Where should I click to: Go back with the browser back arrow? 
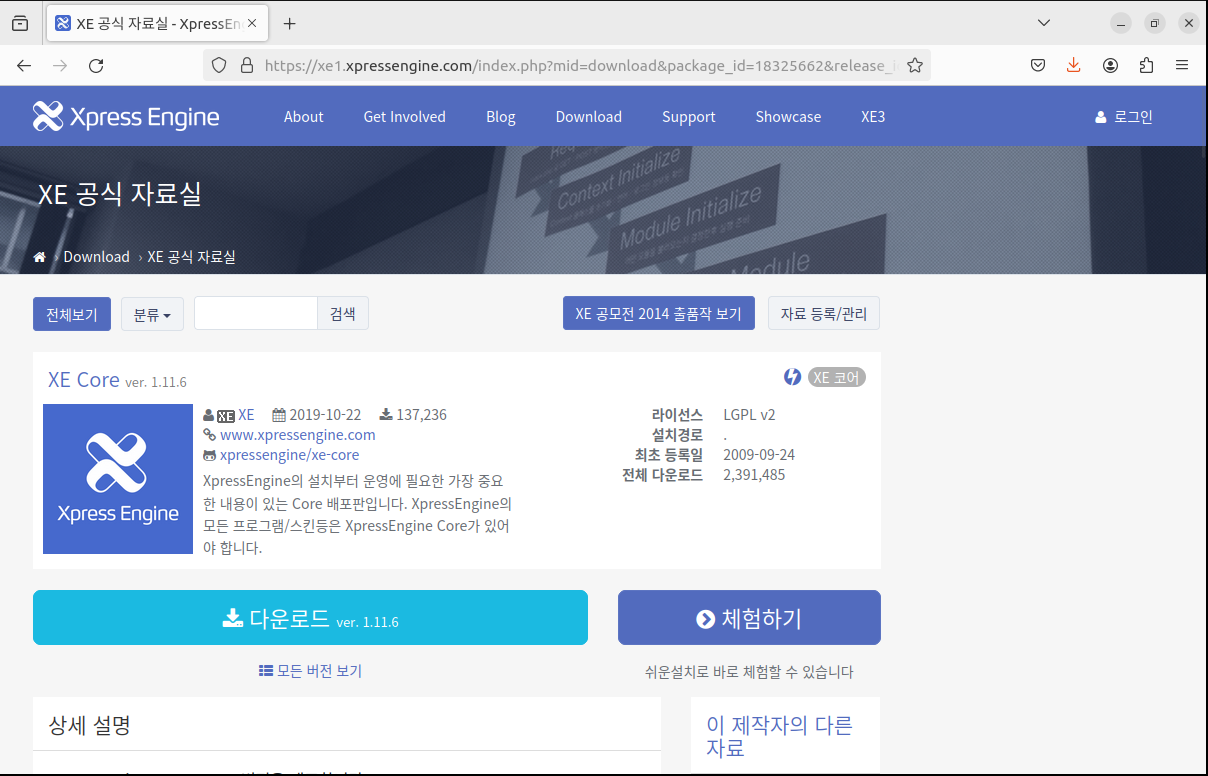pyautogui.click(x=24, y=66)
